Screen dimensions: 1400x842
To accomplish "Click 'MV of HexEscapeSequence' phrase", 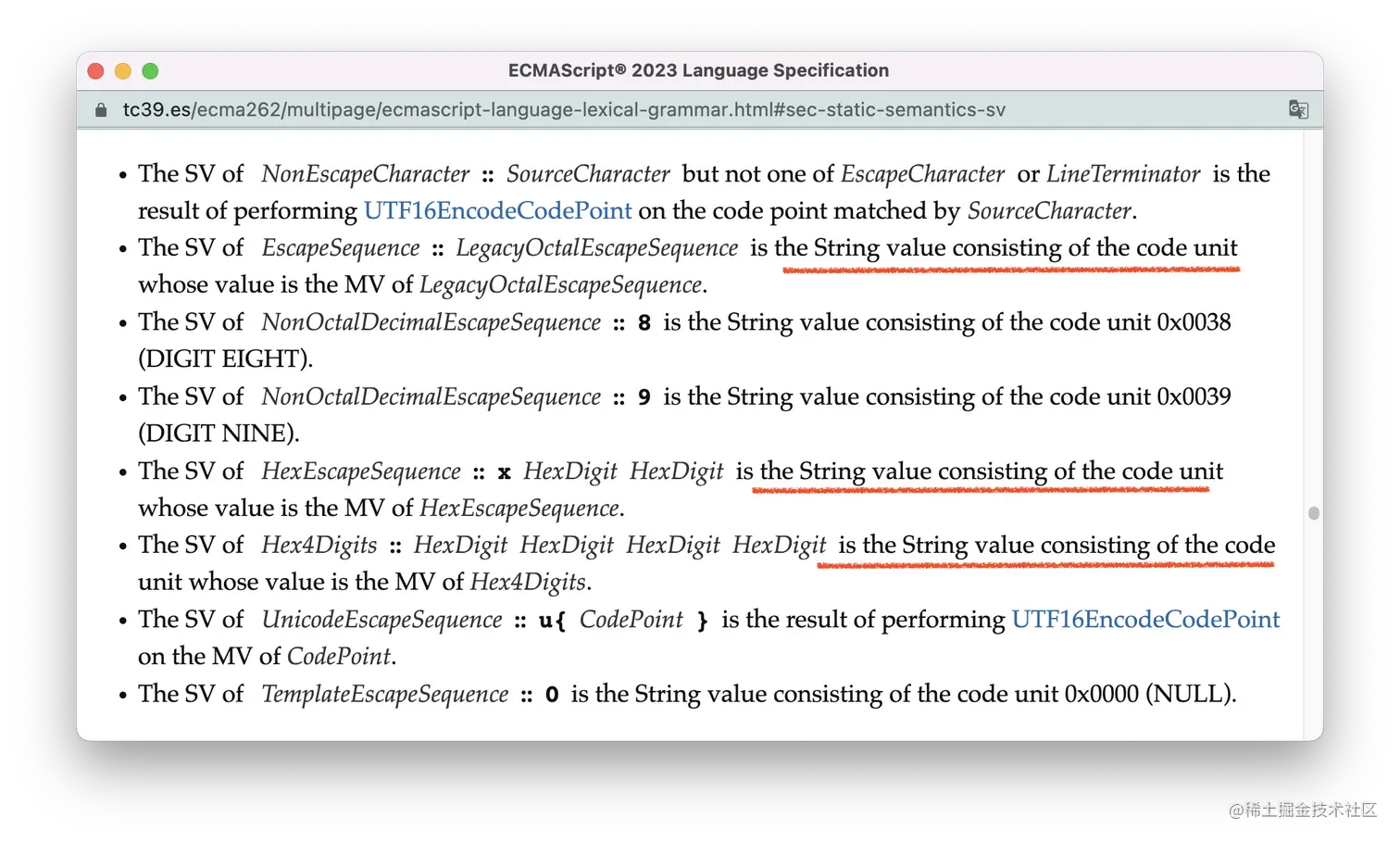I will point(481,508).
